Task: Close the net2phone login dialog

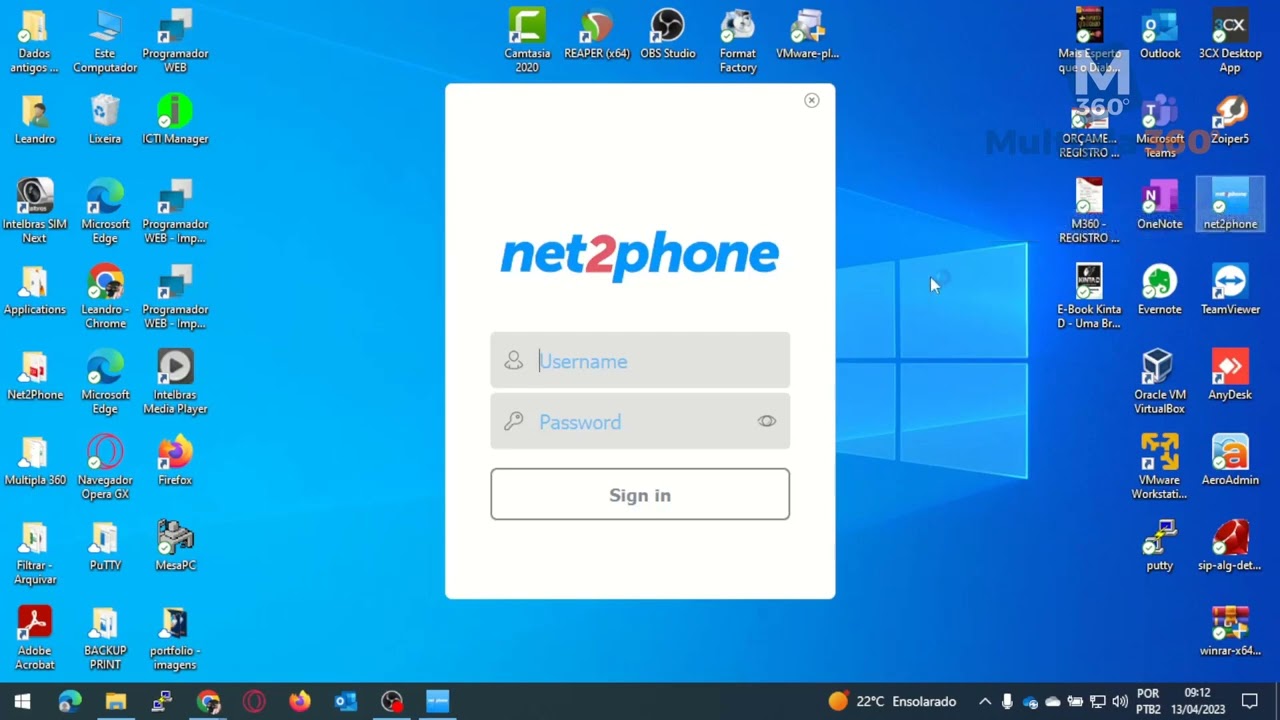Action: pos(812,100)
